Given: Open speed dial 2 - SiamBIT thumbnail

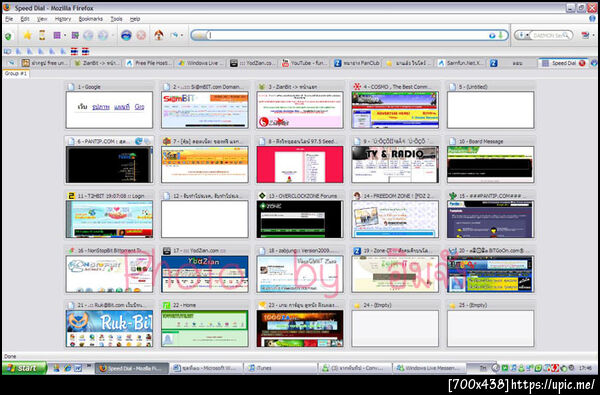Looking at the screenshot, I should 205,110.
